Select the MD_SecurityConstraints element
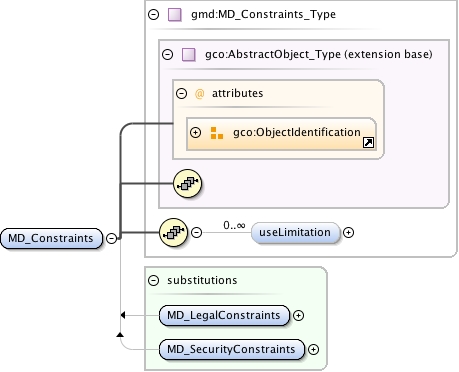The image size is (459, 372). tap(232, 349)
